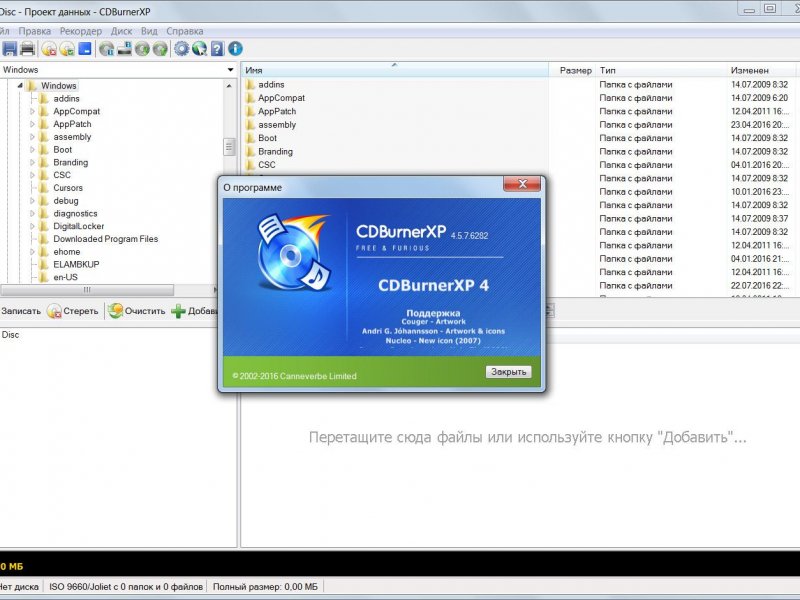This screenshot has width=800, height=600.
Task: Click the Полный размер: 0,00 МБ status entry
Action: pos(265,587)
